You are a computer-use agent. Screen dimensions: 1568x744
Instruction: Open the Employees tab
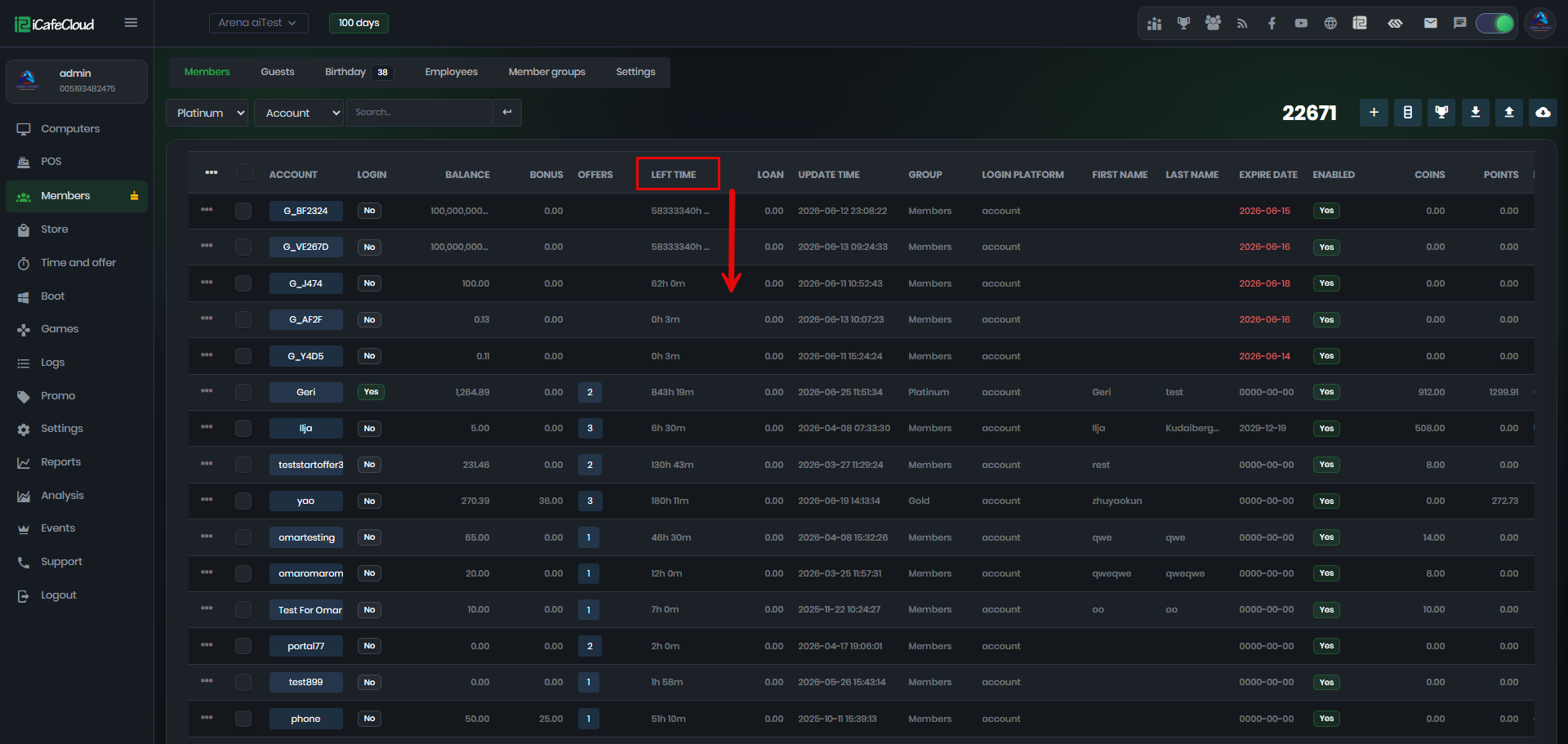[452, 72]
